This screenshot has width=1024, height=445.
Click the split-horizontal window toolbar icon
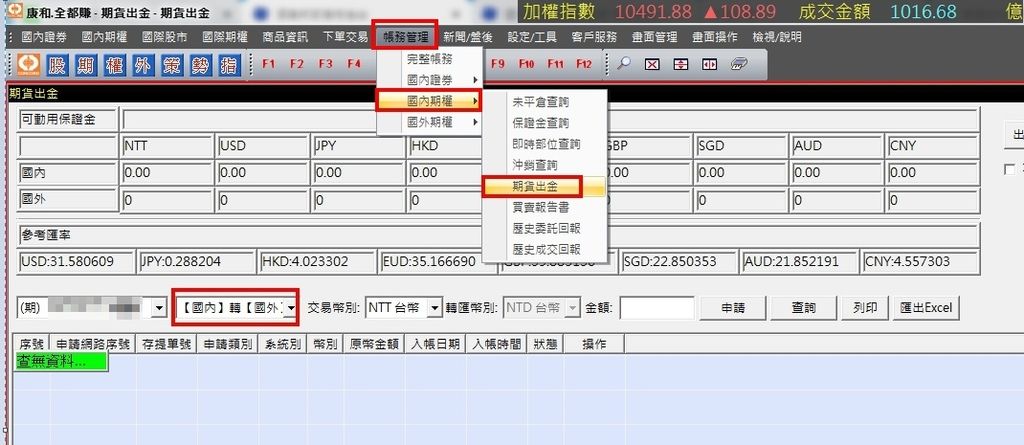680,65
